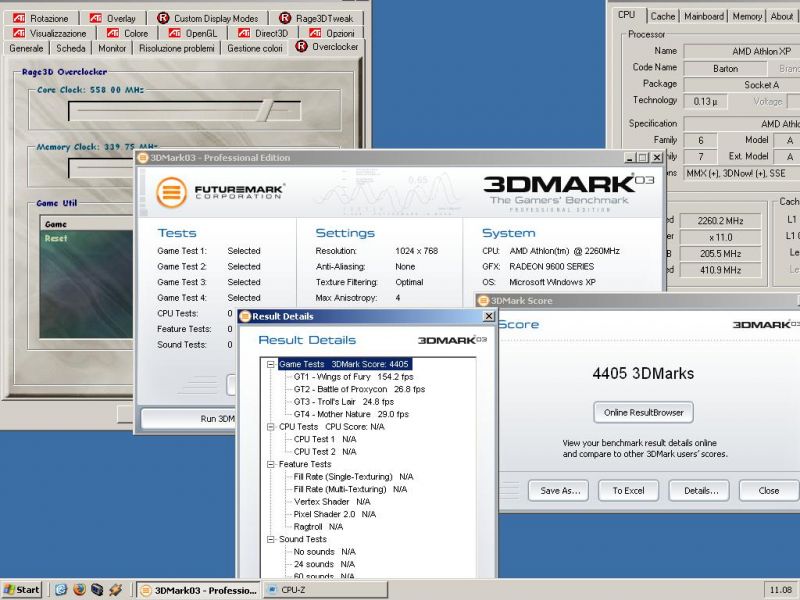Open the Windows Start menu
Image resolution: width=800 pixels, height=600 pixels.
[x=21, y=590]
